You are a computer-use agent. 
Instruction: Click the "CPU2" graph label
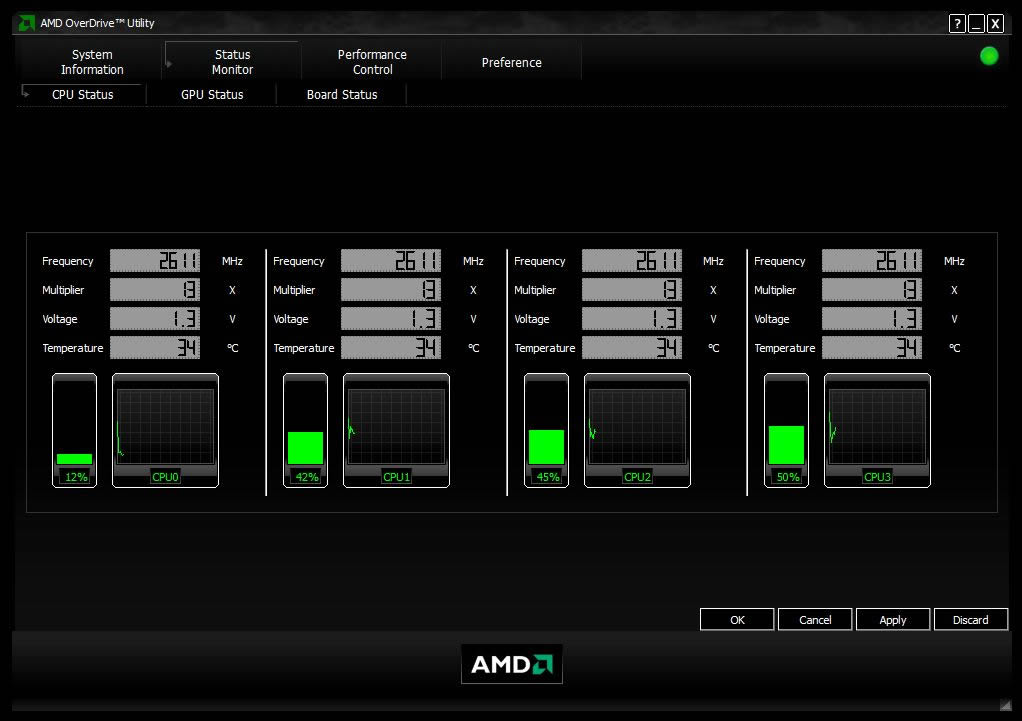click(637, 477)
